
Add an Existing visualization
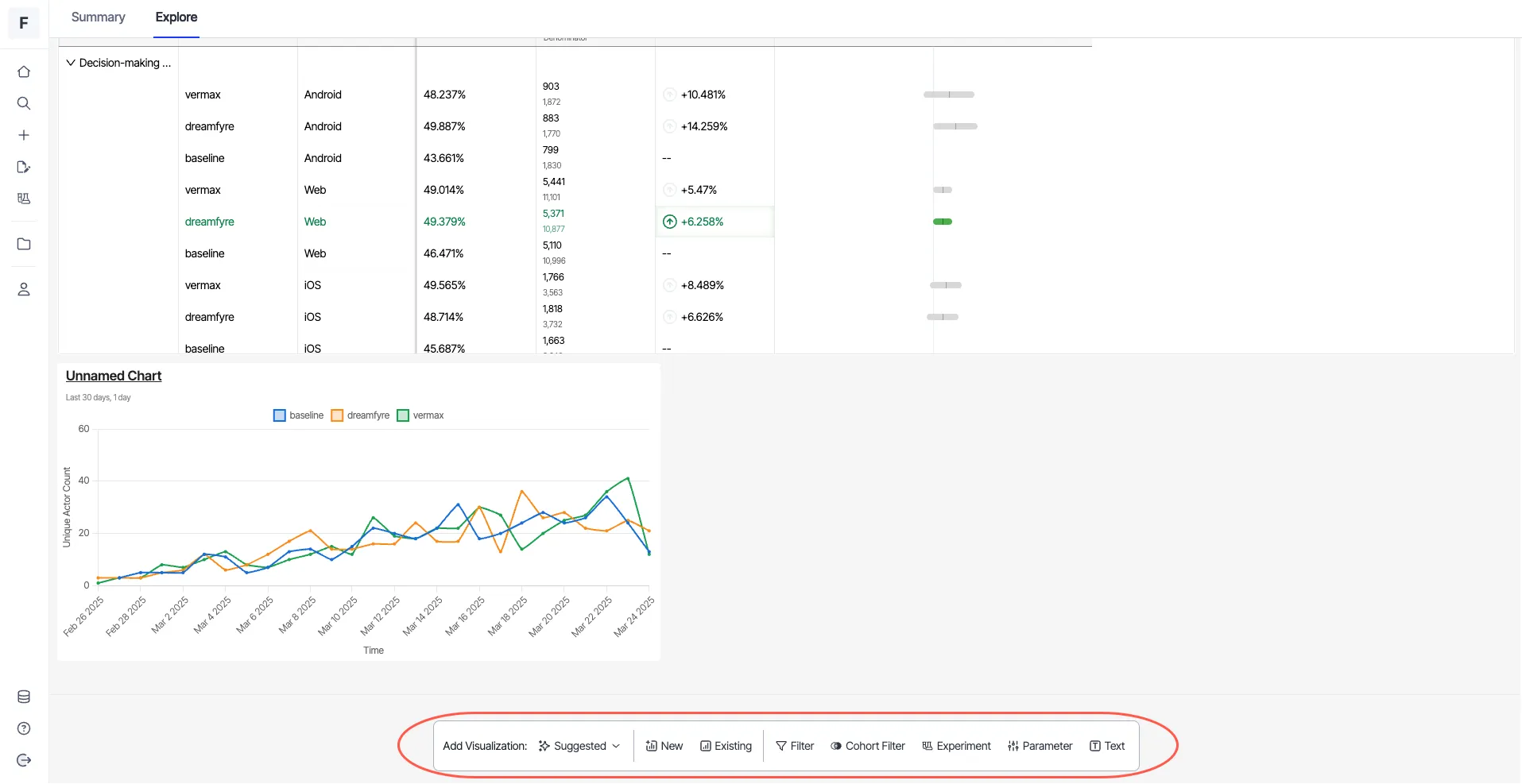[726, 746]
